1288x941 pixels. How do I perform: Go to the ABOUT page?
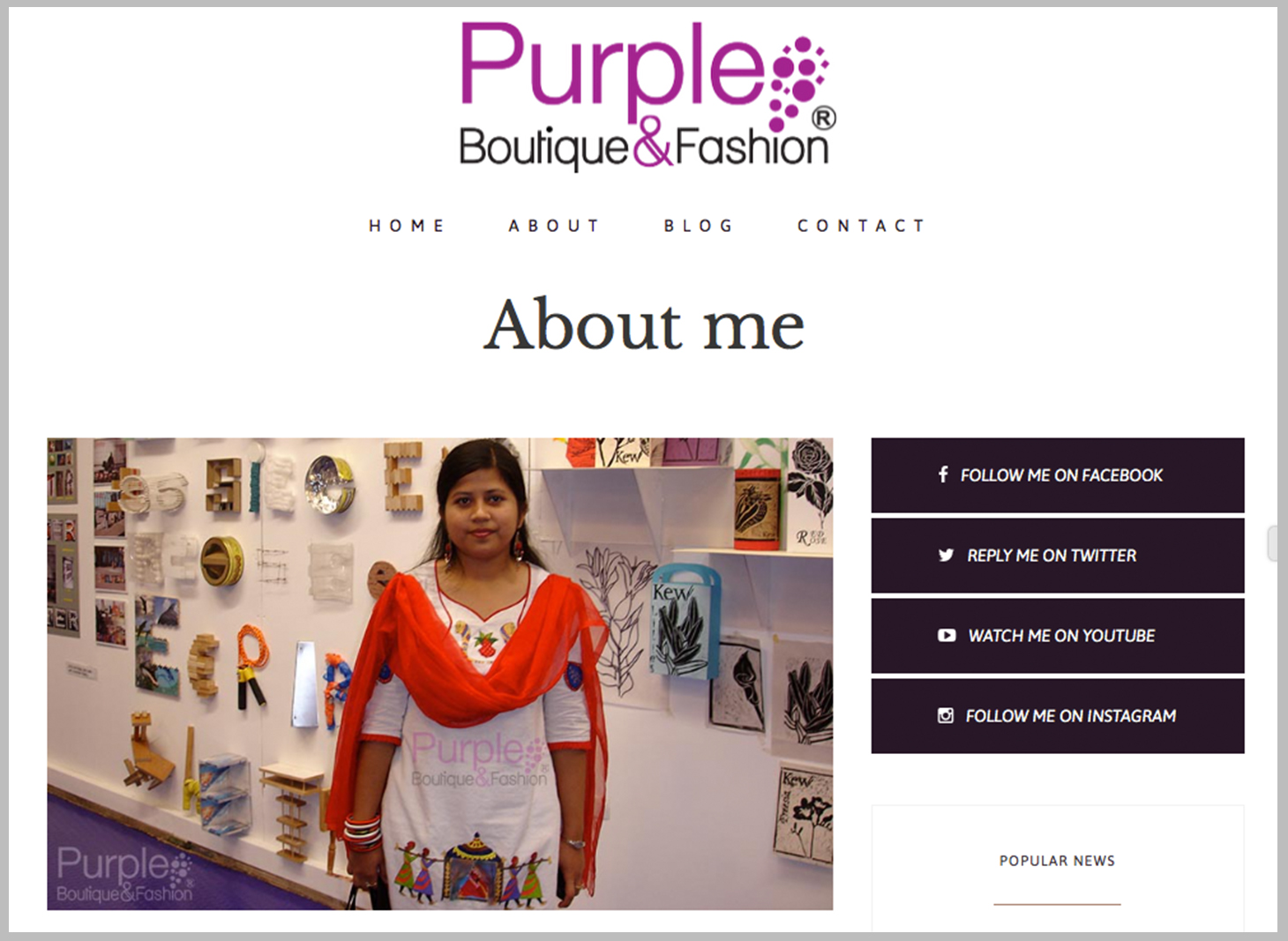[x=554, y=226]
